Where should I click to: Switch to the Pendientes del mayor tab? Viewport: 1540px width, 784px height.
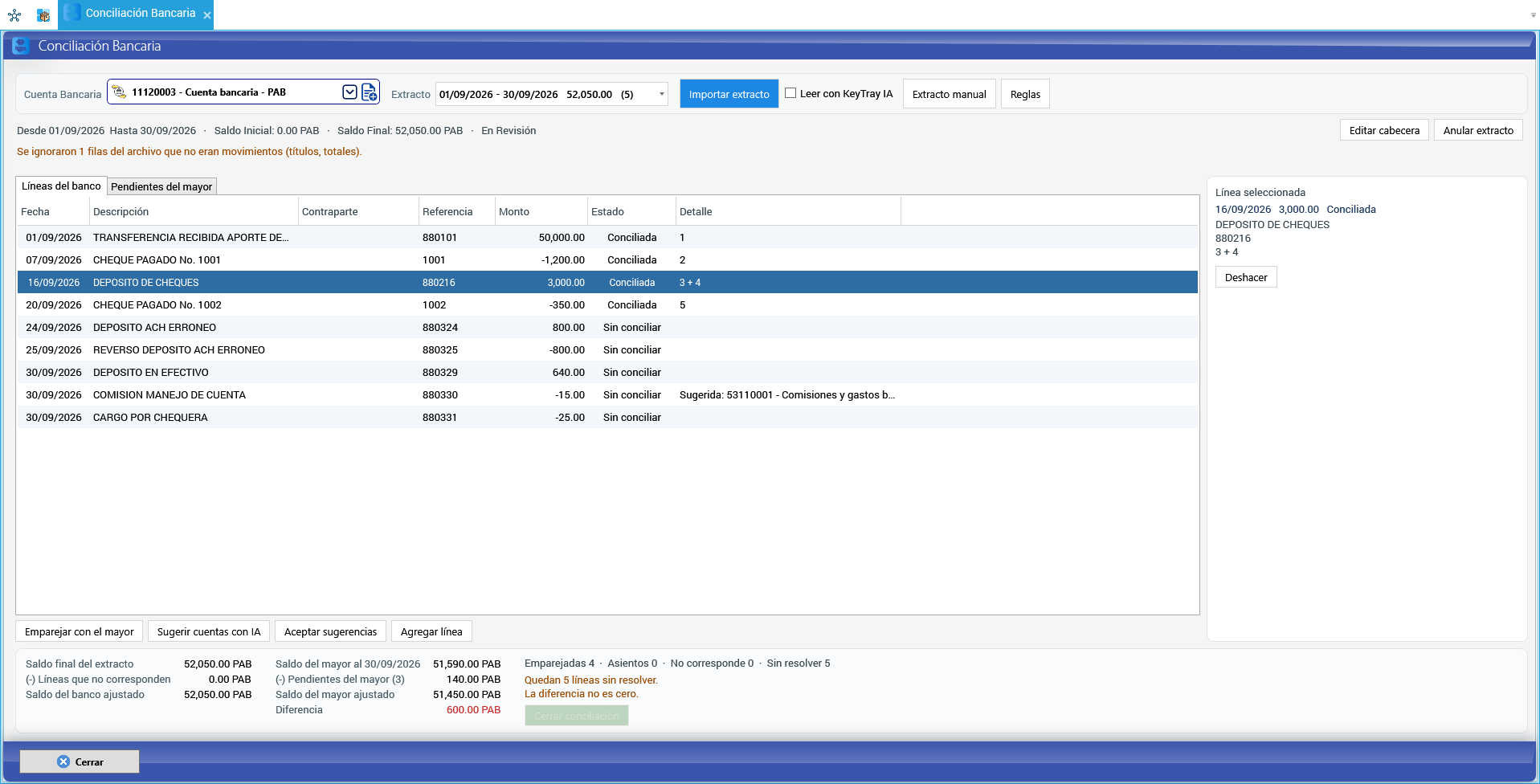(x=161, y=186)
